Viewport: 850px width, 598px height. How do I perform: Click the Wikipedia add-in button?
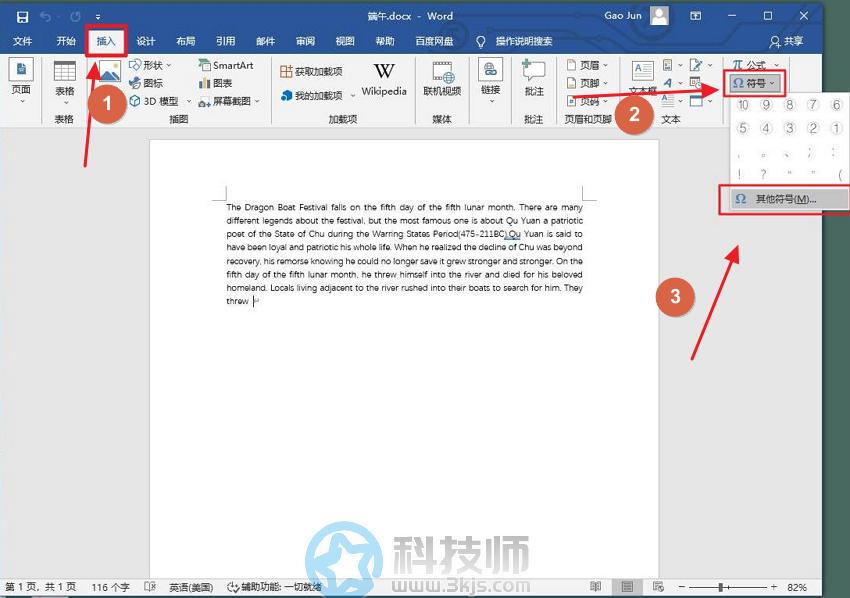pos(384,80)
